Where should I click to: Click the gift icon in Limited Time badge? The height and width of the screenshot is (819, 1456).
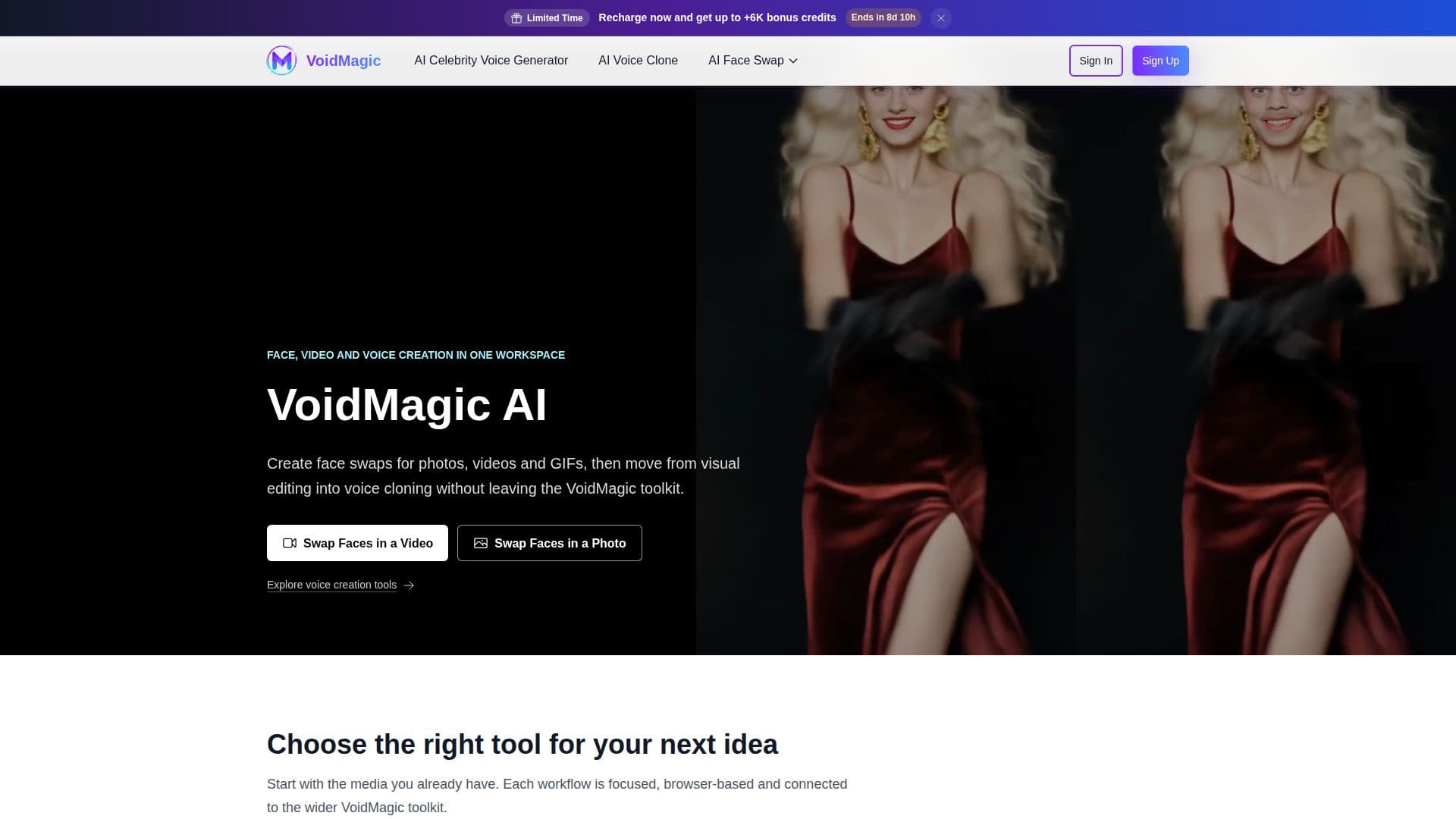point(516,18)
